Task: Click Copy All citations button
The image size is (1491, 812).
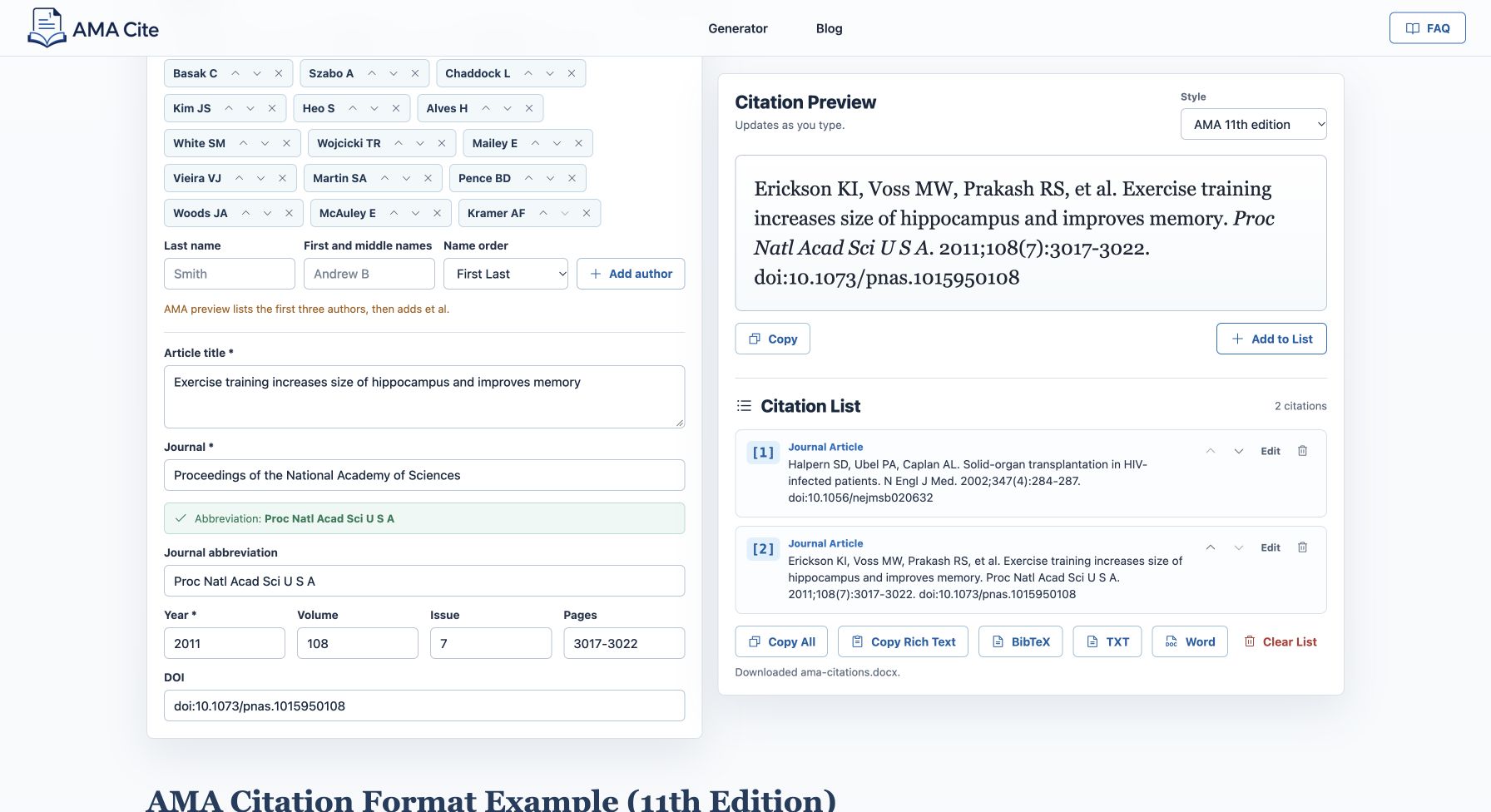Action: 781,641
